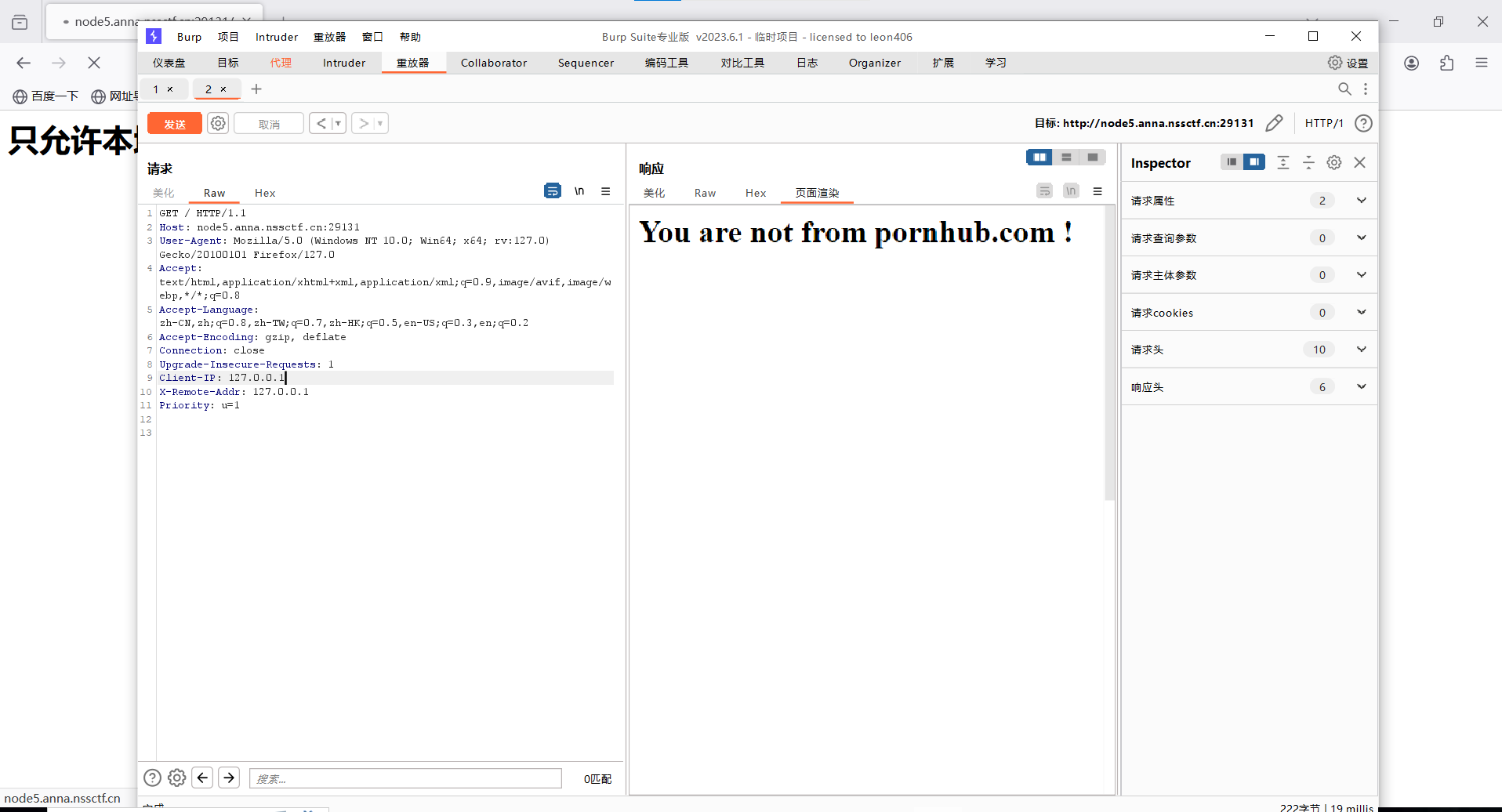Open the HTTP/1 protocol selector
1502x812 pixels.
pos(1324,123)
